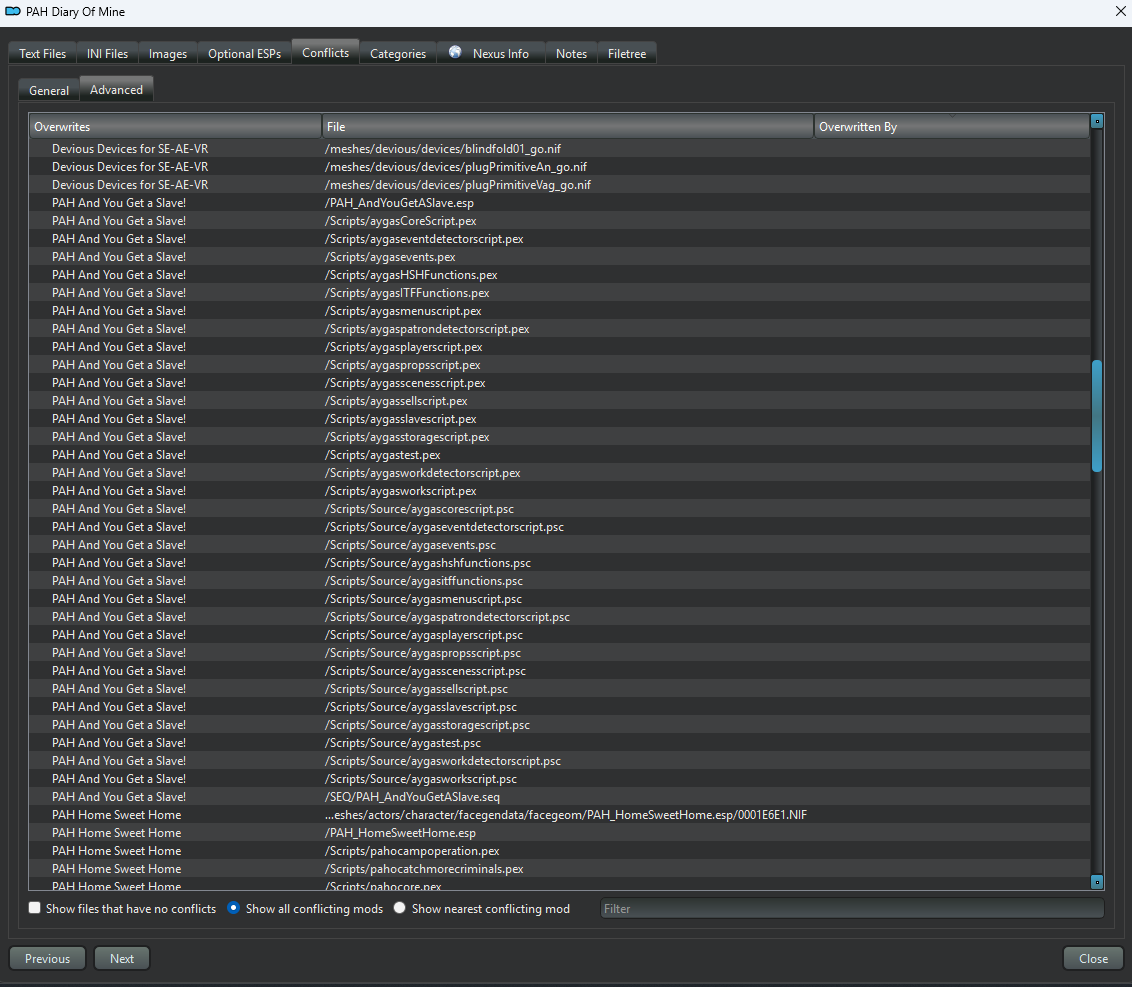Select the pahocatchmorecriminals.pex row
Screen dimensions: 1132x987
pos(560,869)
